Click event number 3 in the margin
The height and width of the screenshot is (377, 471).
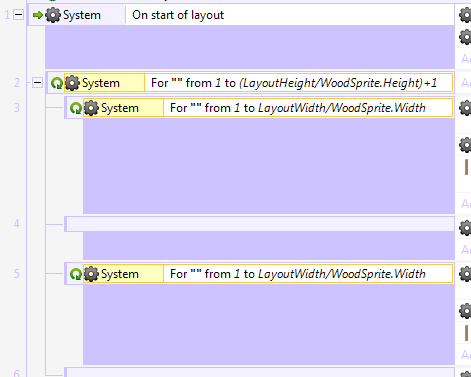click(x=17, y=108)
